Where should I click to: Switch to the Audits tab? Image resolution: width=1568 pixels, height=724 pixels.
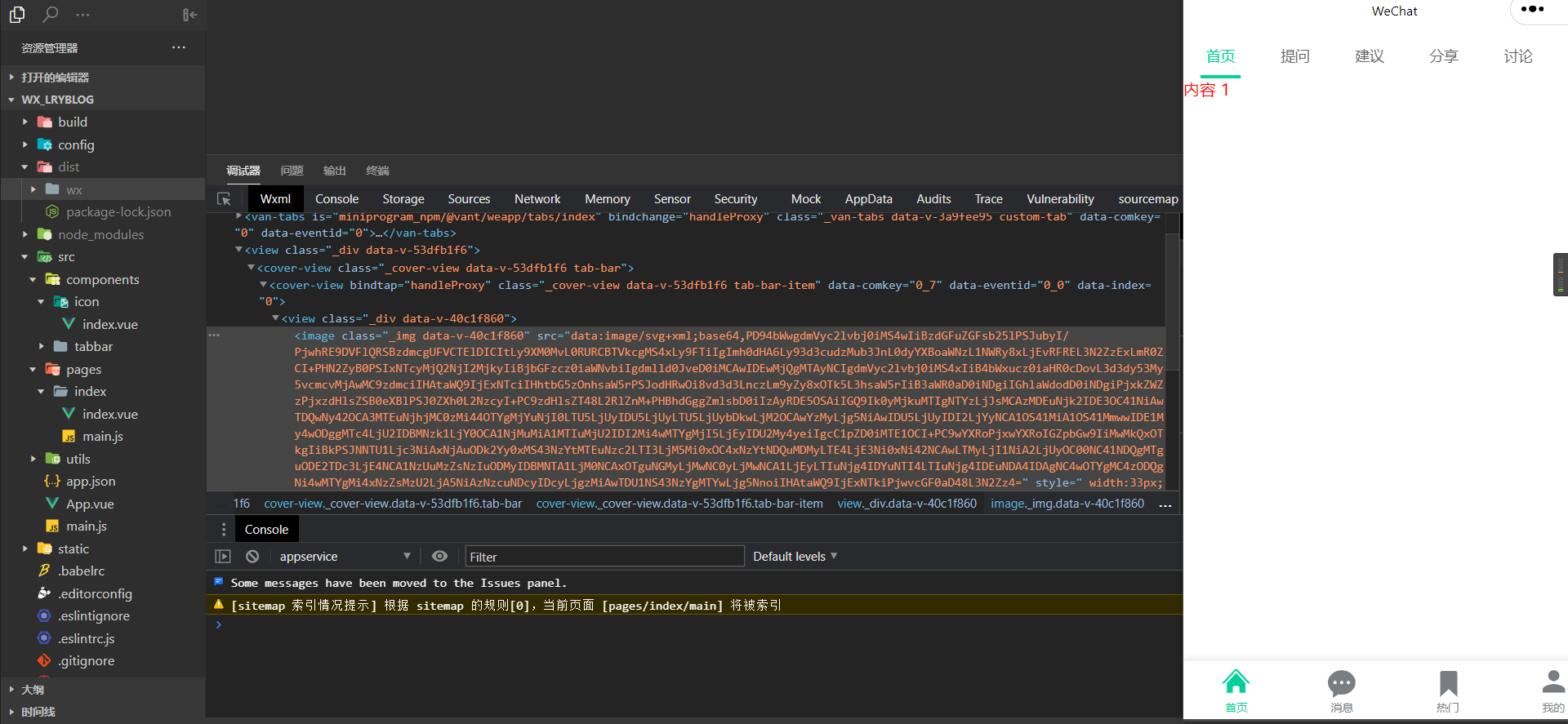click(933, 199)
